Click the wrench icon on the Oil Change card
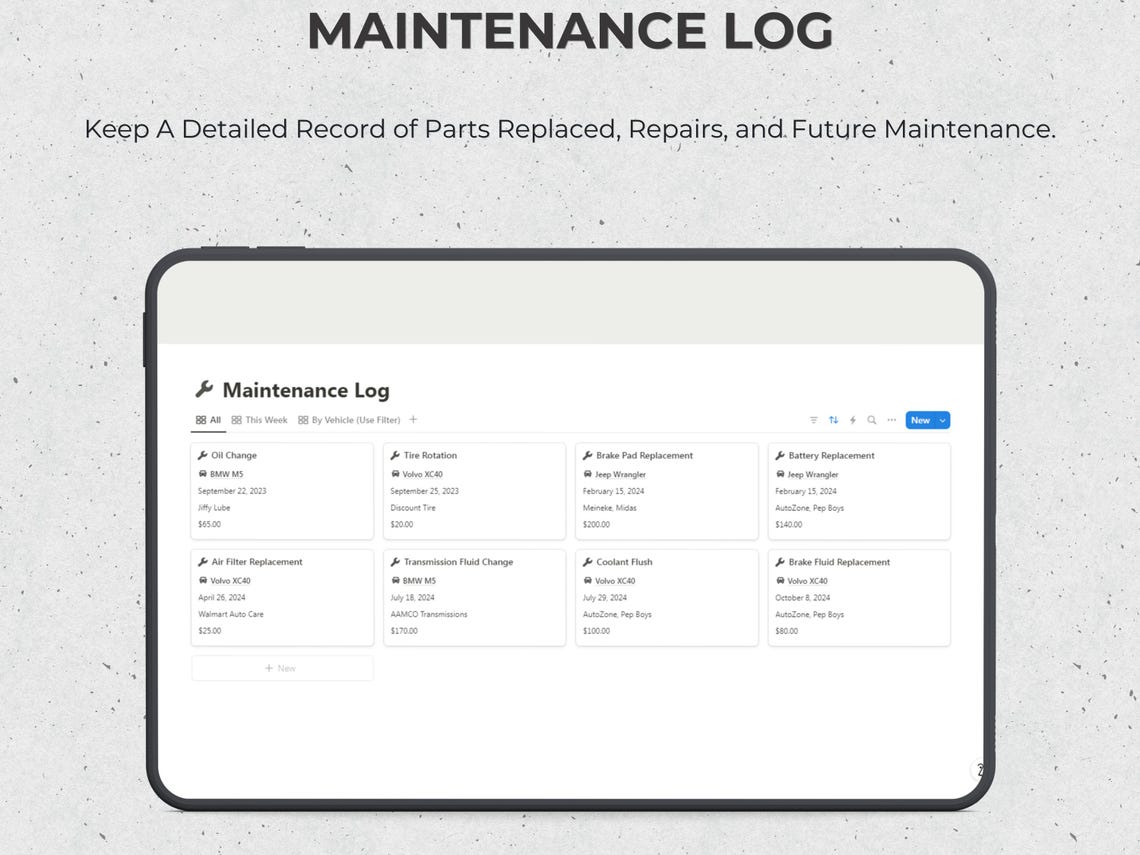The image size is (1140, 855). (203, 455)
